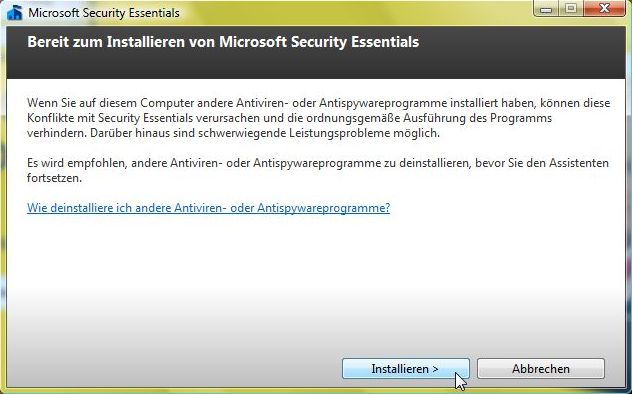Click the word fortsetzen at paragraph end

click(x=54, y=178)
